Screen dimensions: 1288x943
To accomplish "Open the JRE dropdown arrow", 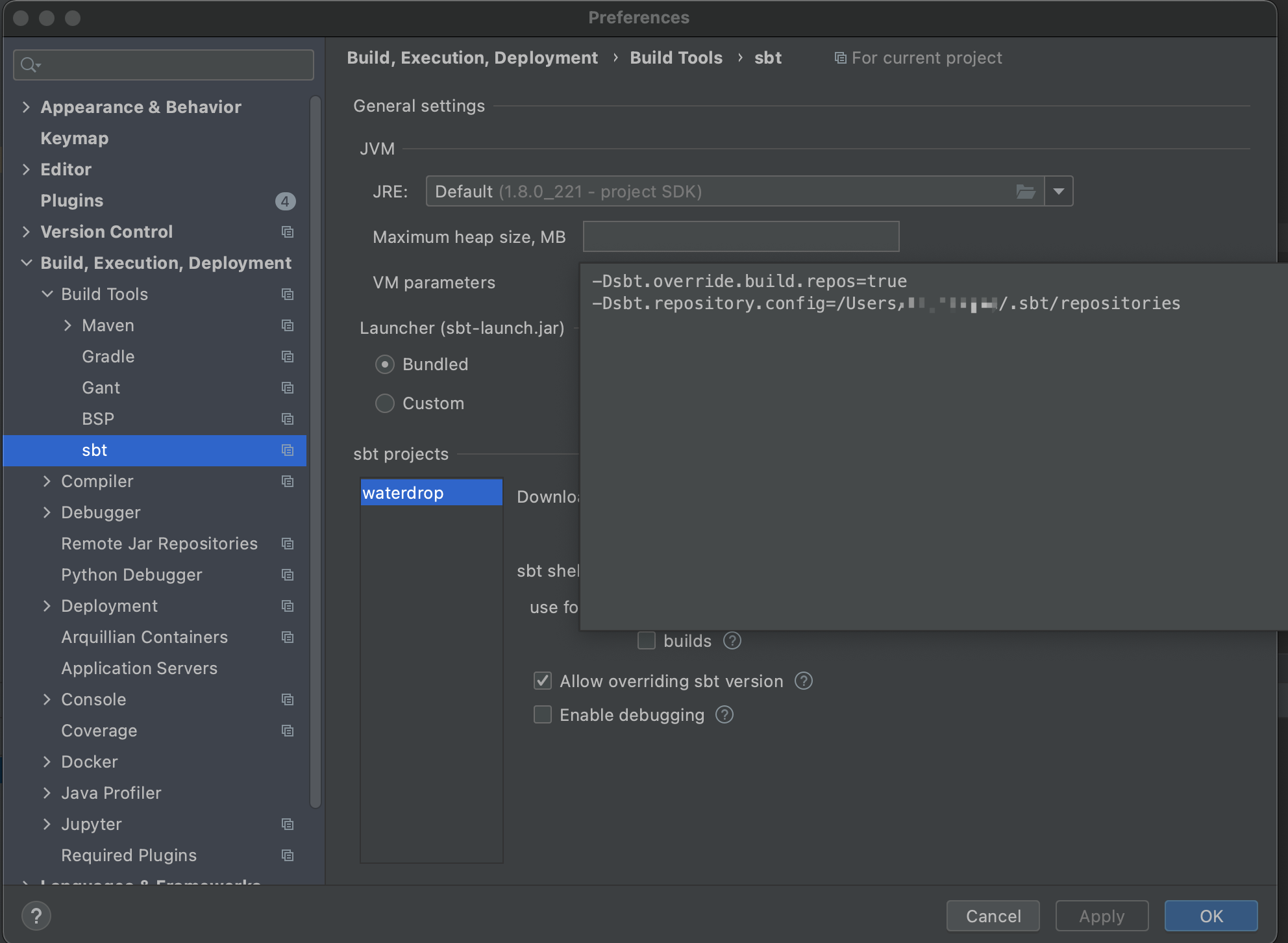I will pyautogui.click(x=1059, y=192).
